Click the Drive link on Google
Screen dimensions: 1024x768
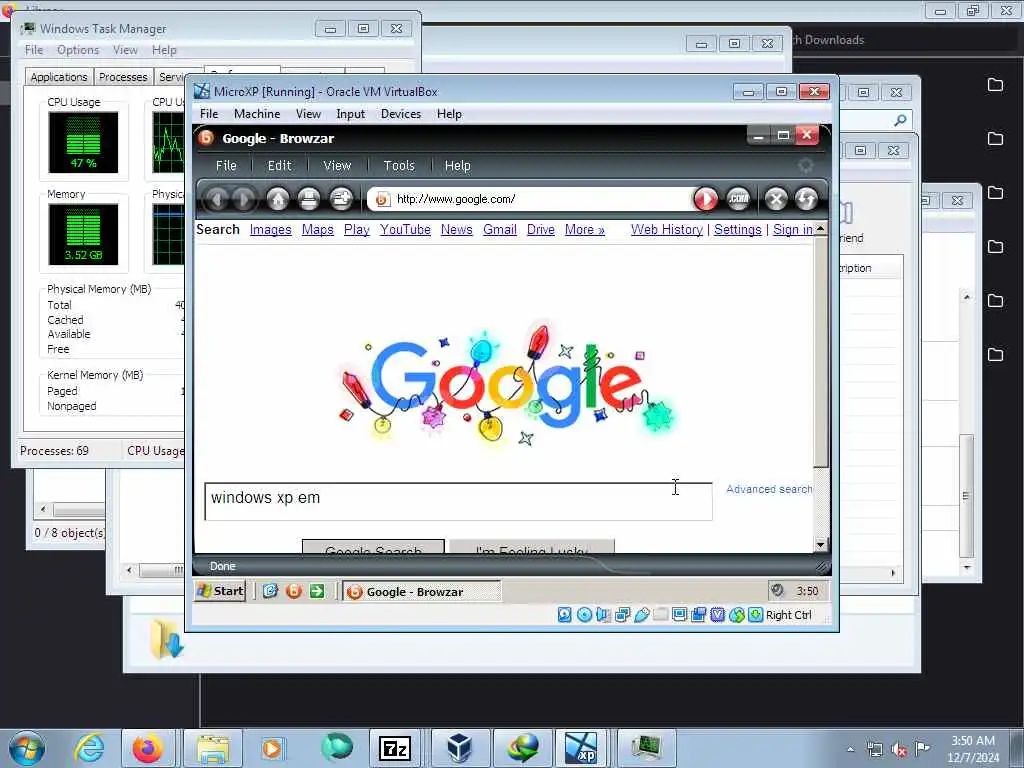pyautogui.click(x=541, y=230)
